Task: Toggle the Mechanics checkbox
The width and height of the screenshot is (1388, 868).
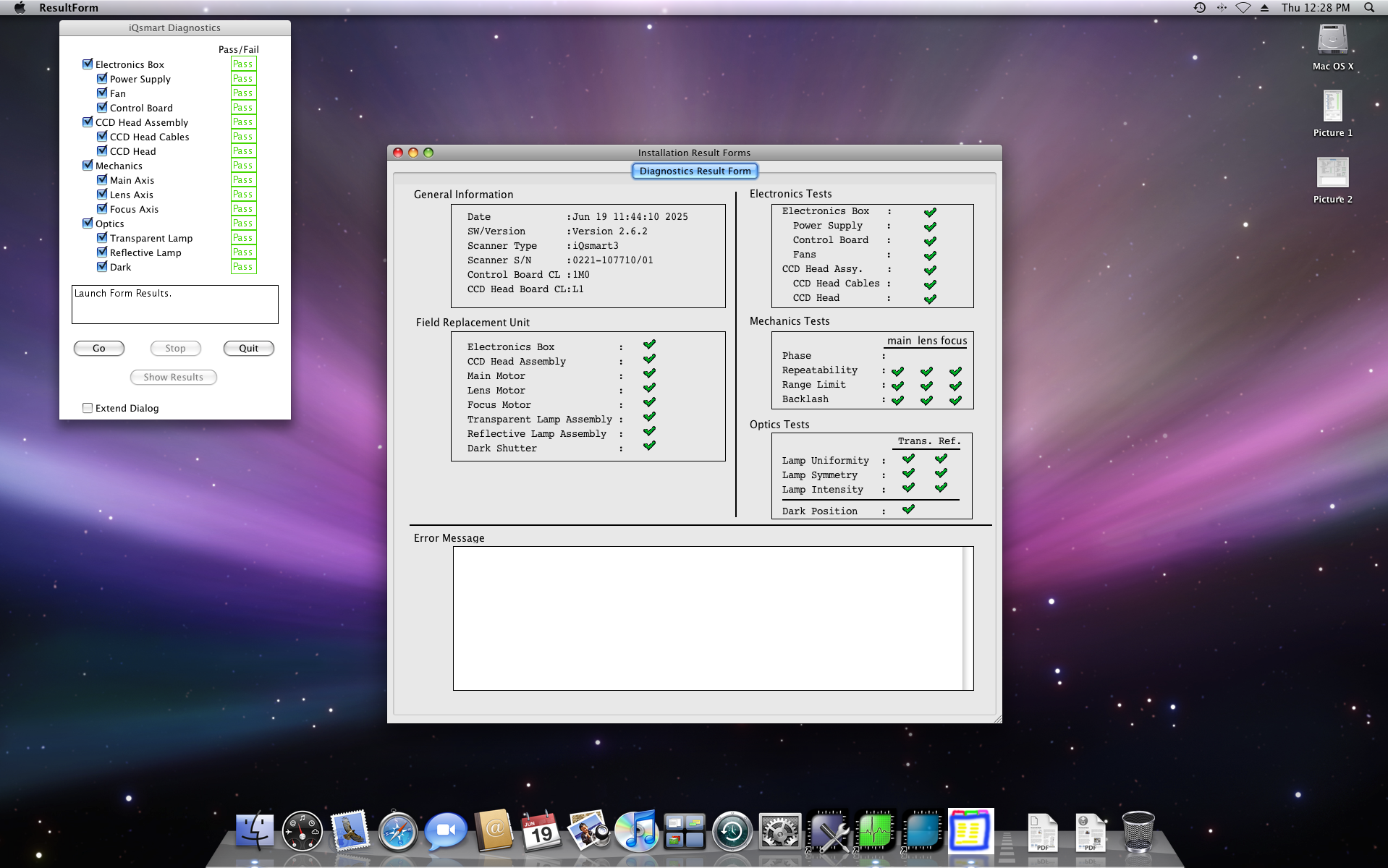Action: pos(88,165)
